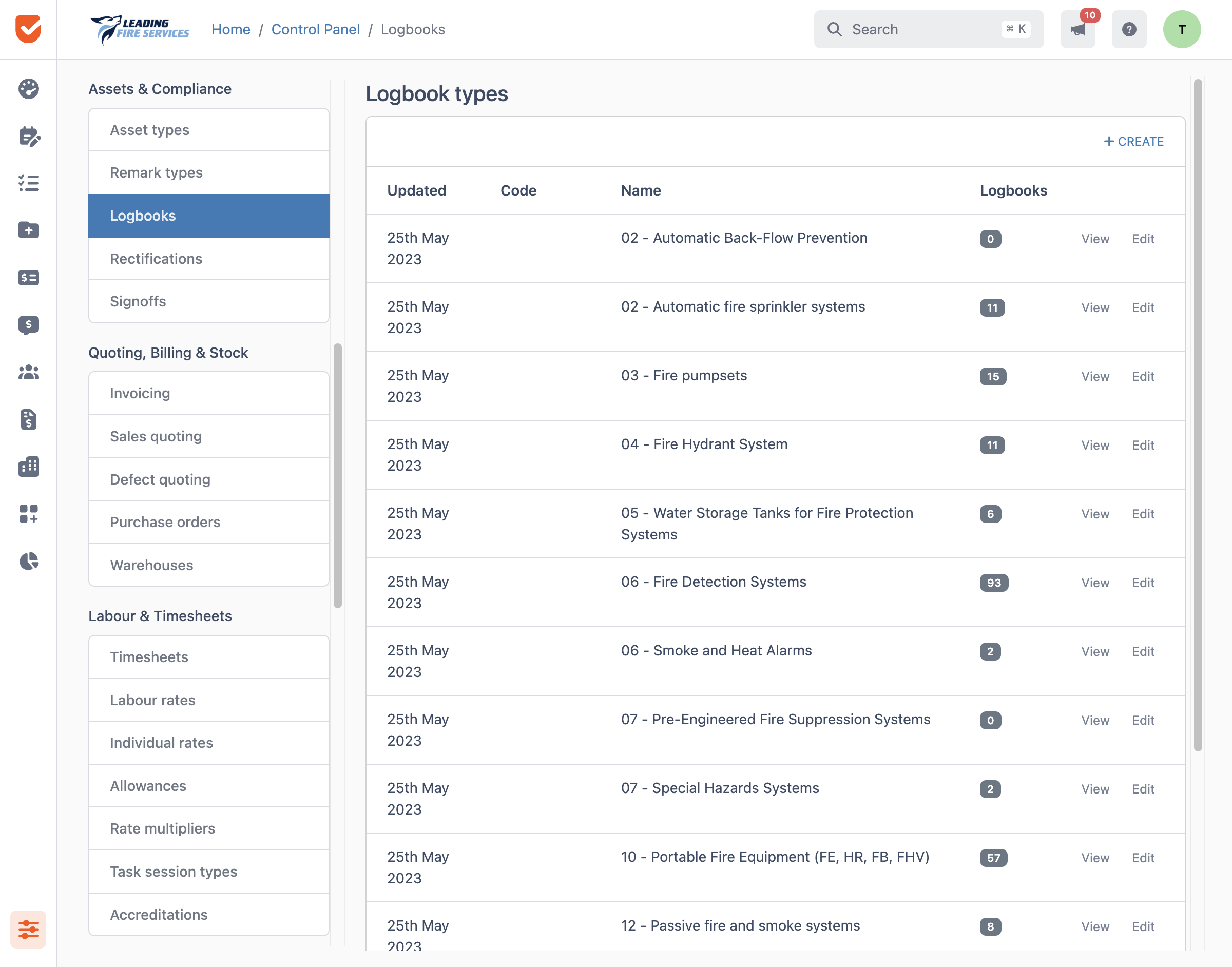Viewport: 1232px width, 967px height.
Task: Click the 04 - Fire Hydrant System name
Action: [704, 444]
